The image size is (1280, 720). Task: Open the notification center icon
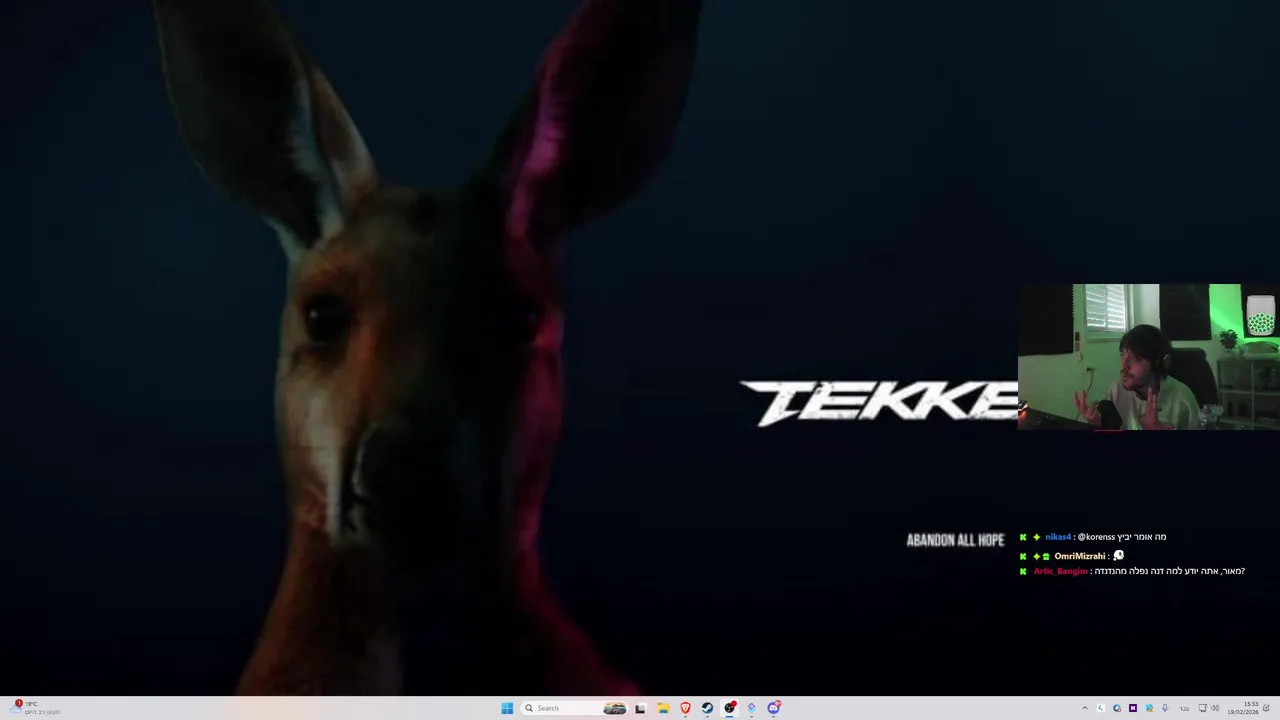[x=1266, y=708]
